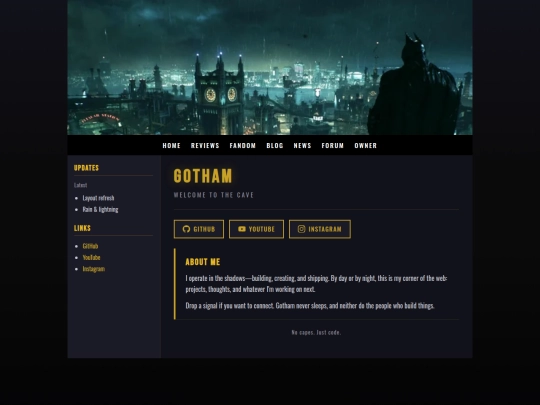Click the YOUTUBE button label

pos(262,229)
